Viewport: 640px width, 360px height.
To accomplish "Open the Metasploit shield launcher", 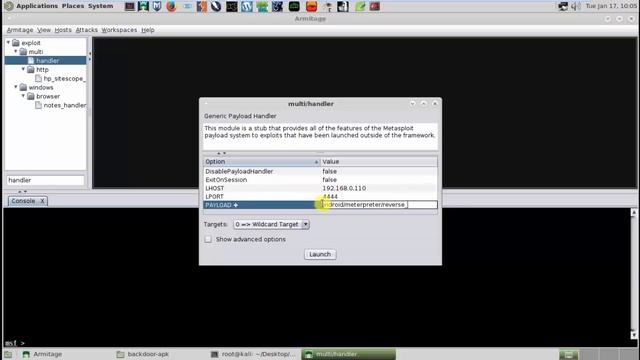I will tap(157, 6).
